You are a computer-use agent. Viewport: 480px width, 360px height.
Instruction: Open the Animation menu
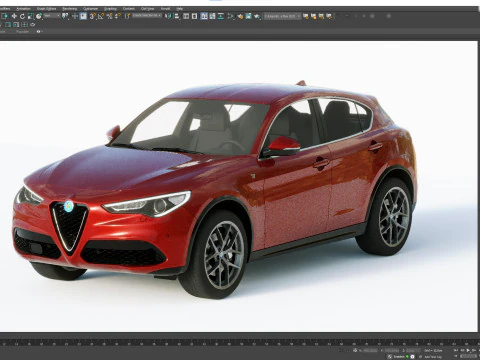(23, 9)
